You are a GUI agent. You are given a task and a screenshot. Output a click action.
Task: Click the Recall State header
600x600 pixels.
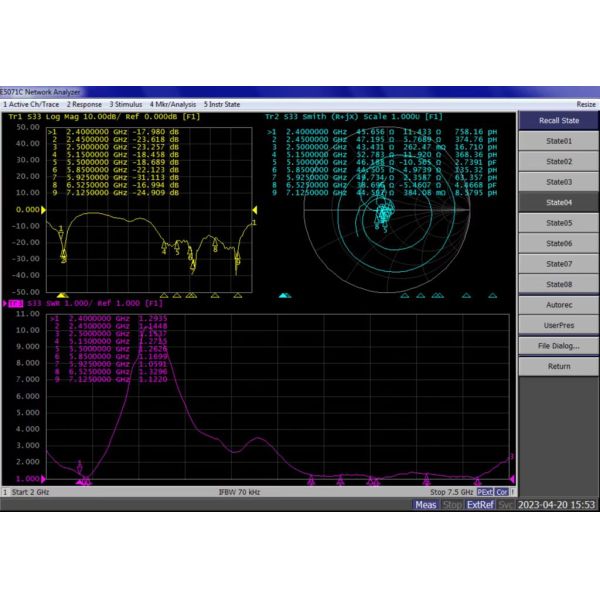tap(559, 120)
